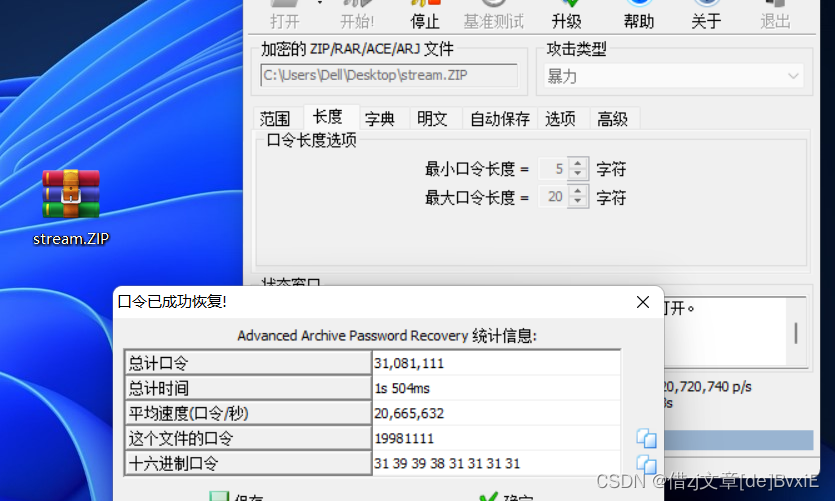835x501 pixels.
Task: Switch to the 明文 tab
Action: (x=432, y=118)
